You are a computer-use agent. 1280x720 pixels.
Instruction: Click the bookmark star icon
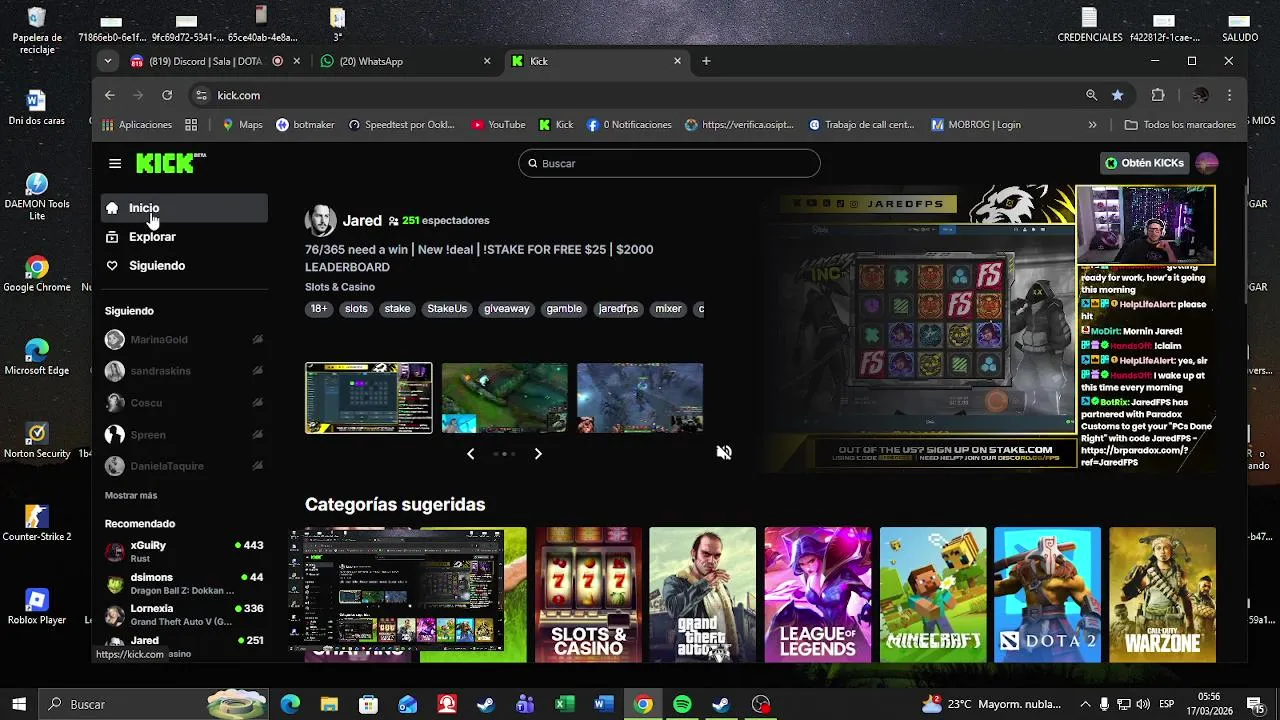(x=1117, y=95)
